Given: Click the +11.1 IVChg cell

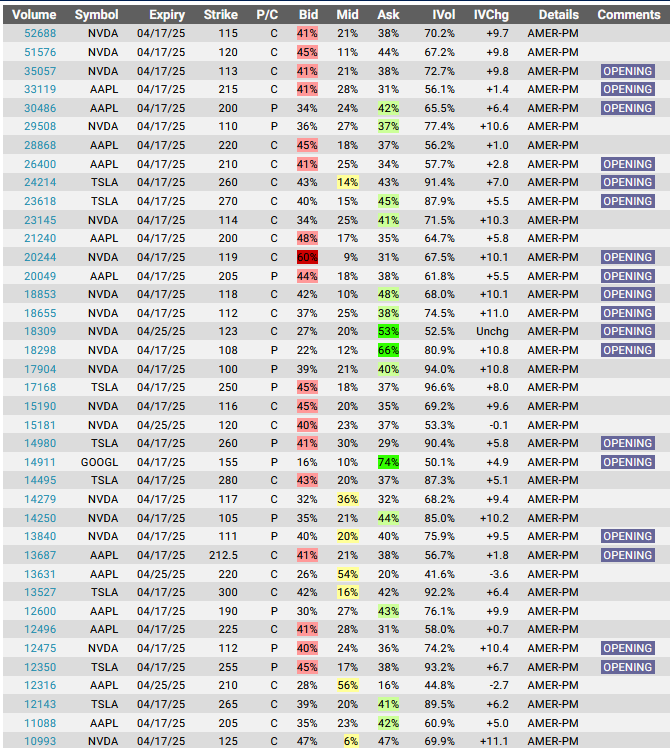Looking at the screenshot, I should 494,741.
